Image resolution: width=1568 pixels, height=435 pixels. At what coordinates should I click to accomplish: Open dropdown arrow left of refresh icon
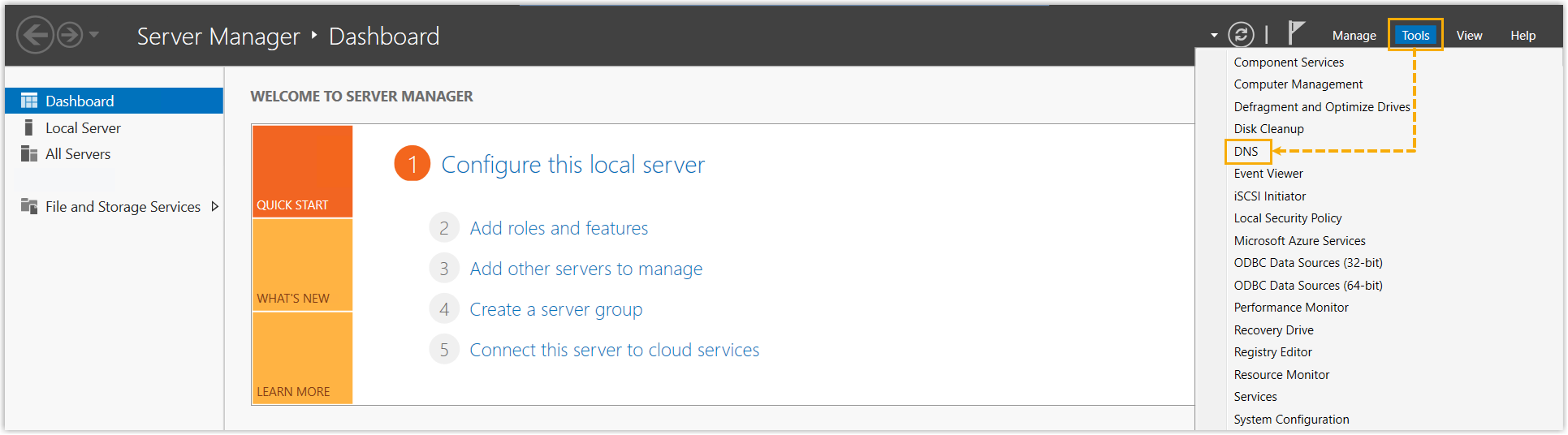(1214, 36)
